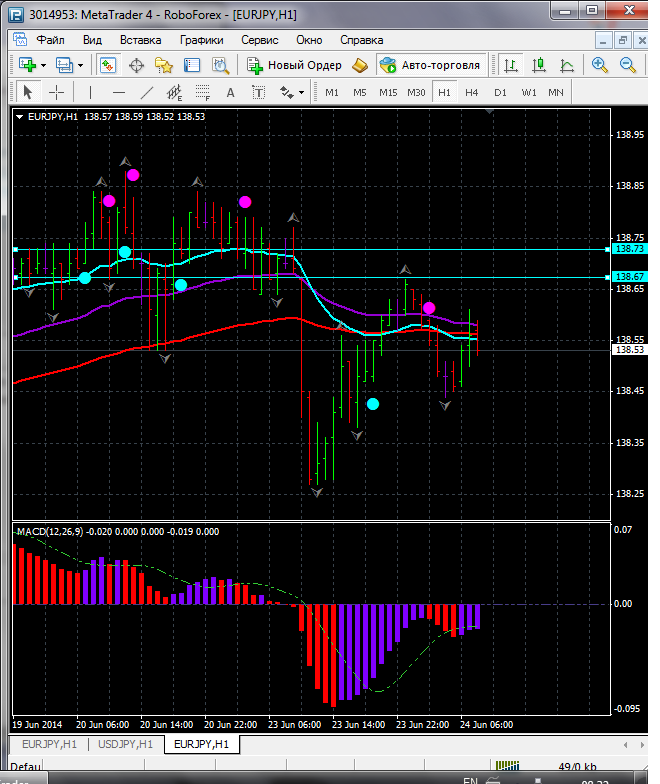Click the zoom out magnifier icon
This screenshot has width=660, height=784.
(x=629, y=65)
